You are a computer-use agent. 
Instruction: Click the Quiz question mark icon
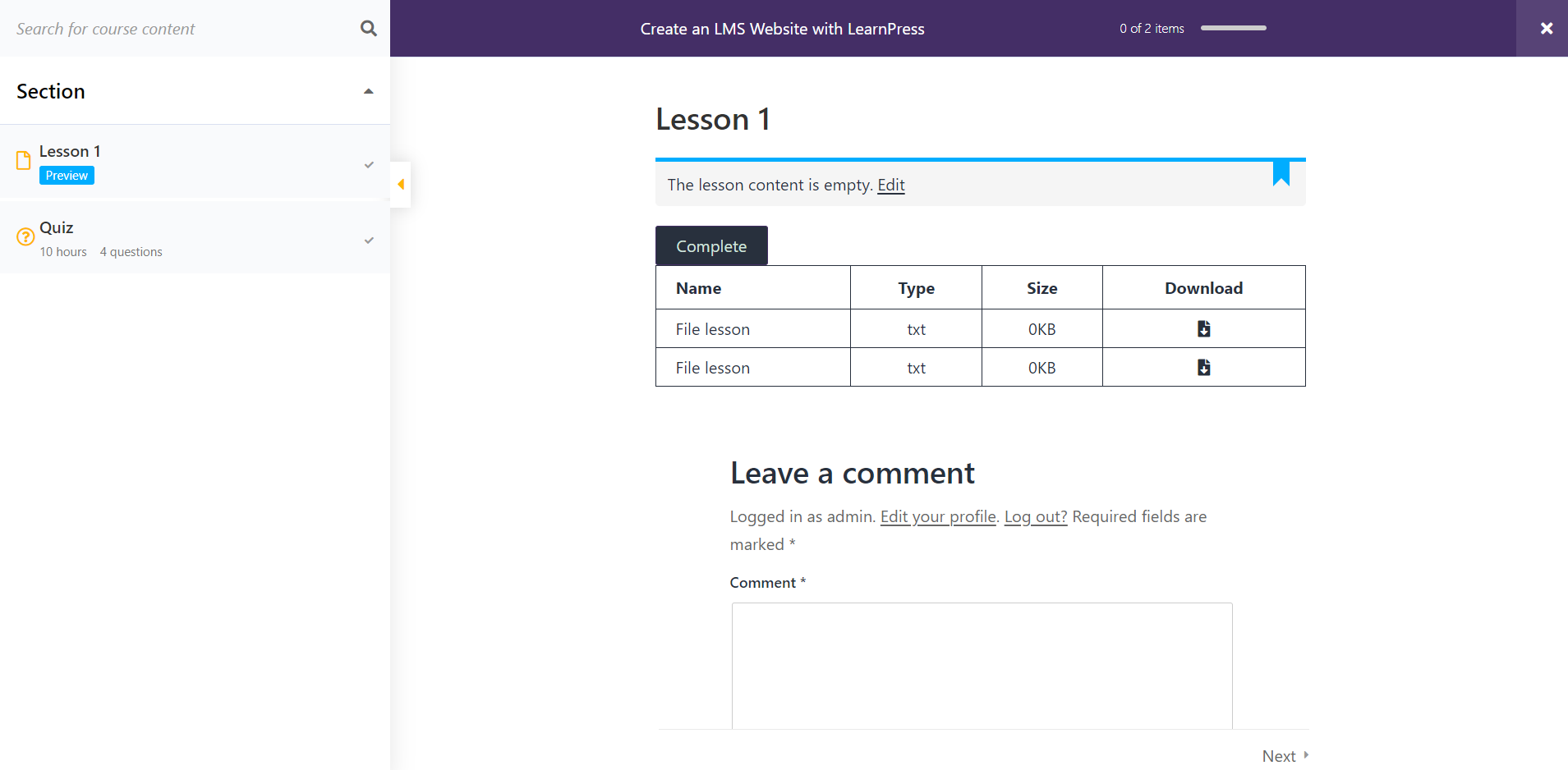click(25, 236)
